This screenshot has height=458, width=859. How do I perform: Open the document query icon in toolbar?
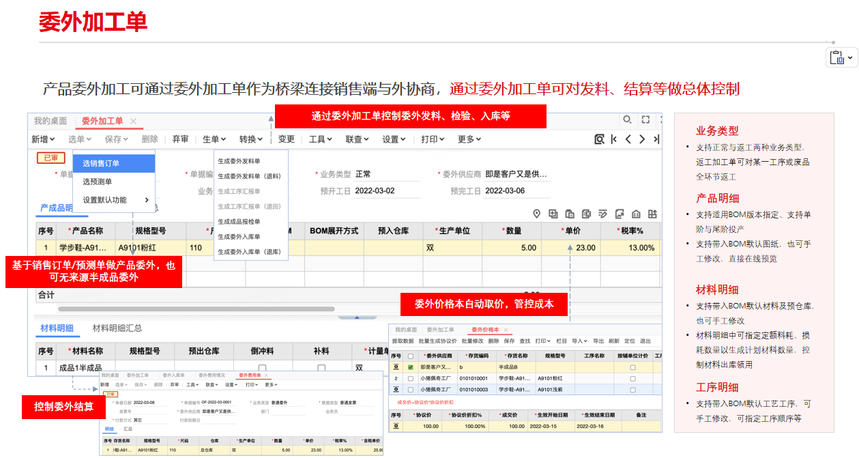pyautogui.click(x=599, y=139)
